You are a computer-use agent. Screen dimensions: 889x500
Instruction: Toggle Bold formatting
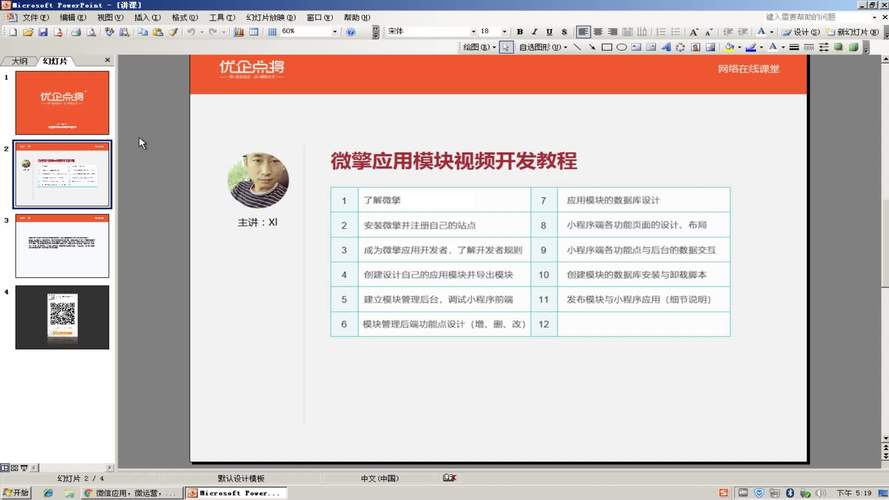coord(520,32)
